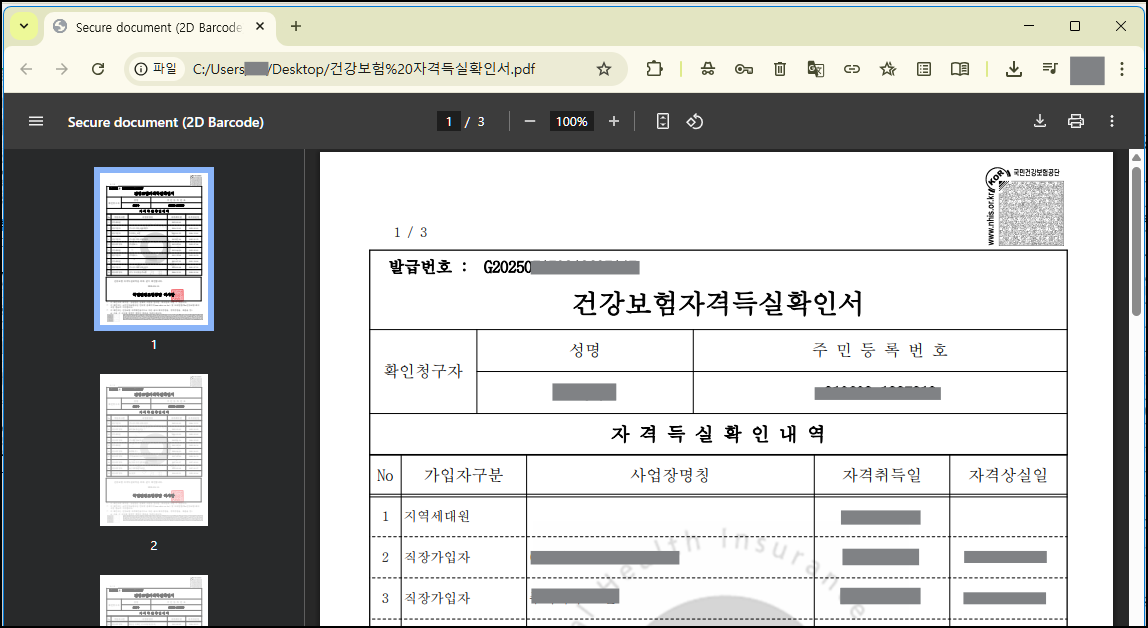The width and height of the screenshot is (1148, 628).
Task: Click the list view extension icon
Action: (x=924, y=69)
